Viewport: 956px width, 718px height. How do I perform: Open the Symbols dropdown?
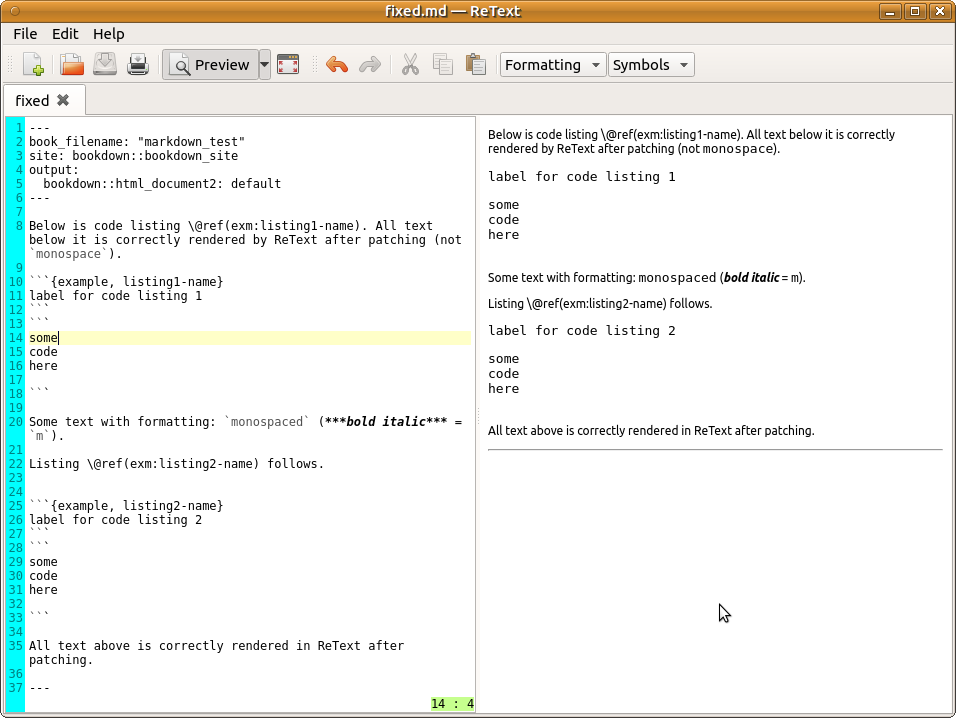point(651,64)
